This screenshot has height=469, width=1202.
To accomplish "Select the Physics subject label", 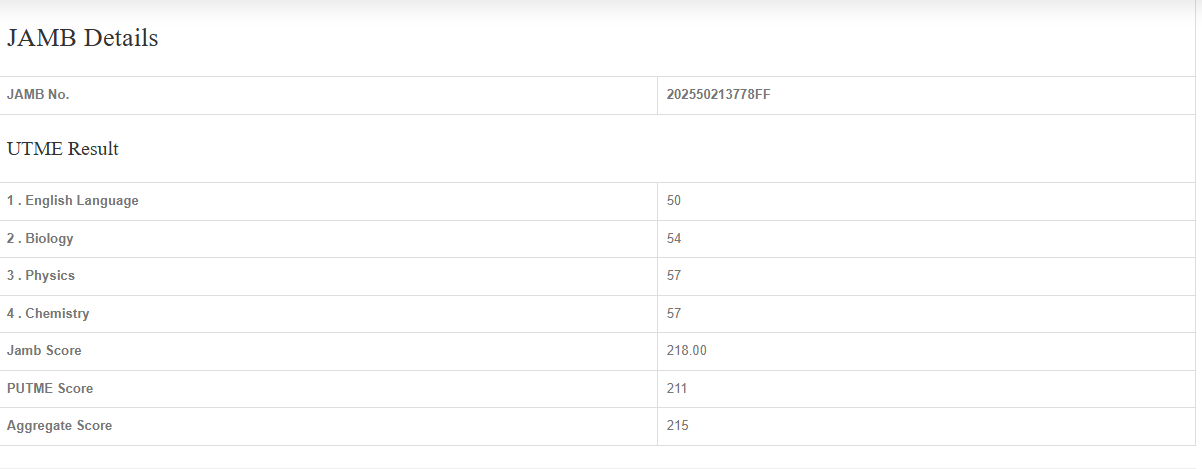I will point(41,276).
